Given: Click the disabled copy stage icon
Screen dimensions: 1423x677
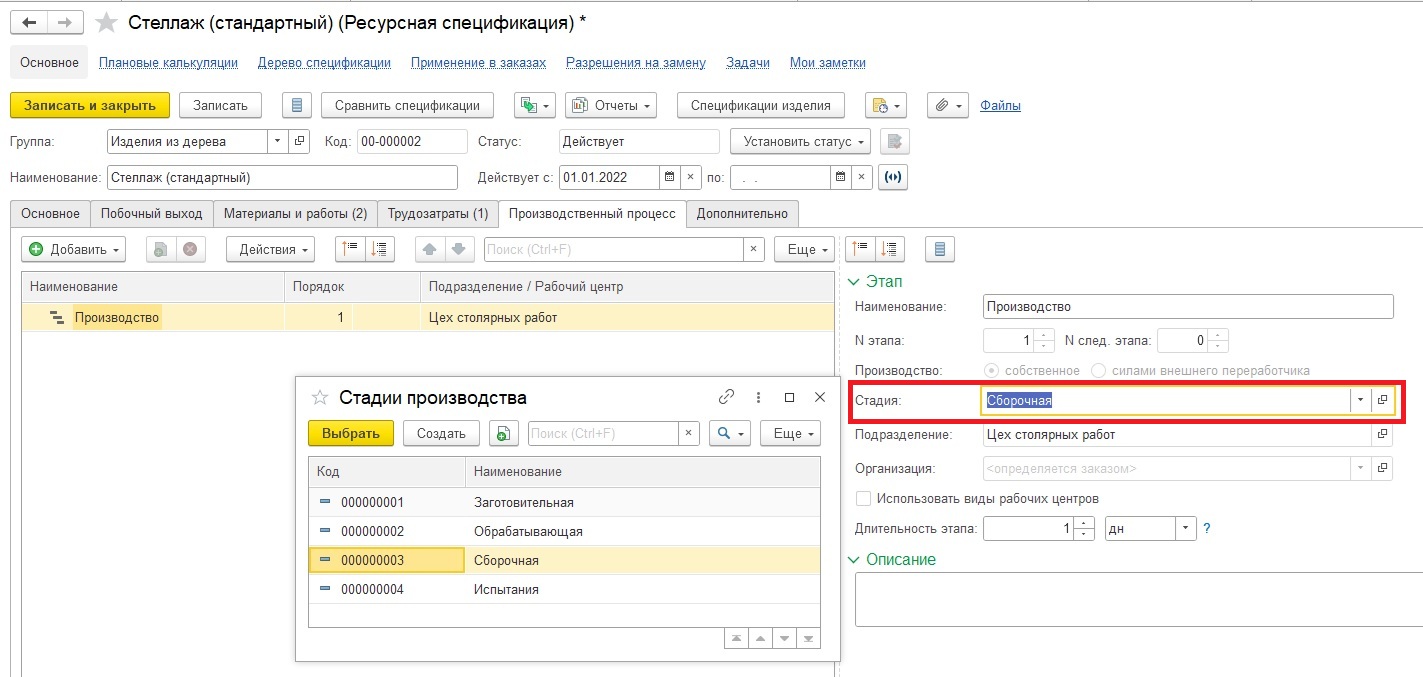Looking at the screenshot, I should [x=161, y=249].
